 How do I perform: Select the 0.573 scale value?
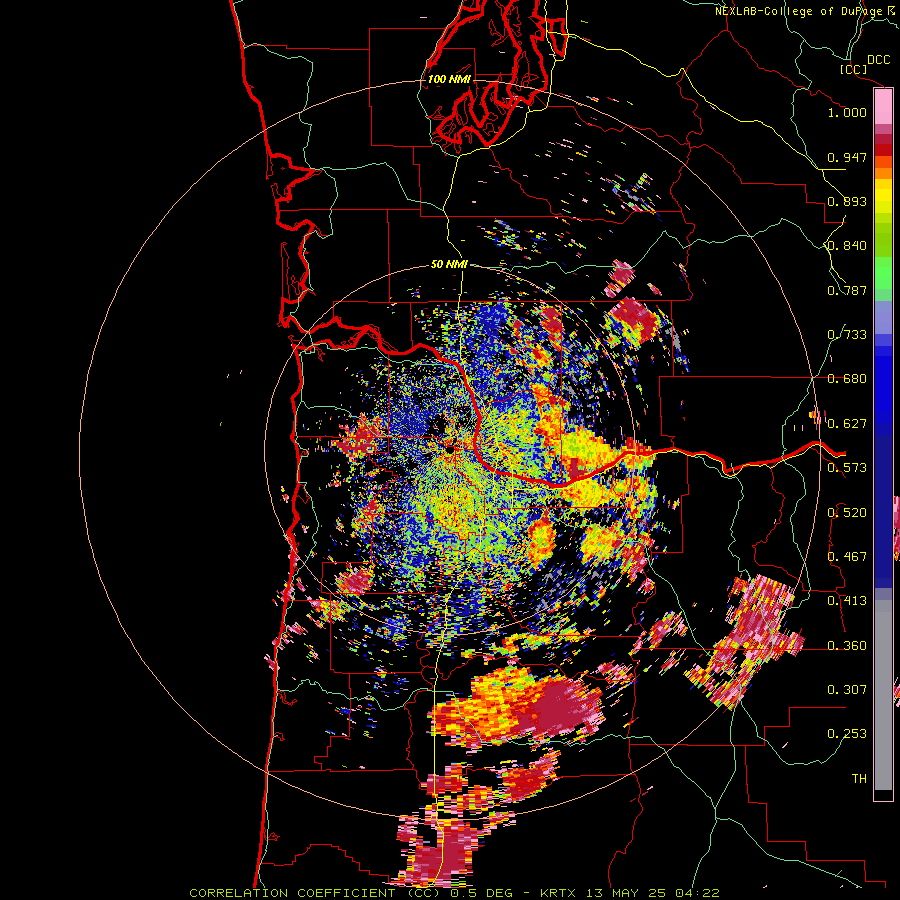coord(847,468)
